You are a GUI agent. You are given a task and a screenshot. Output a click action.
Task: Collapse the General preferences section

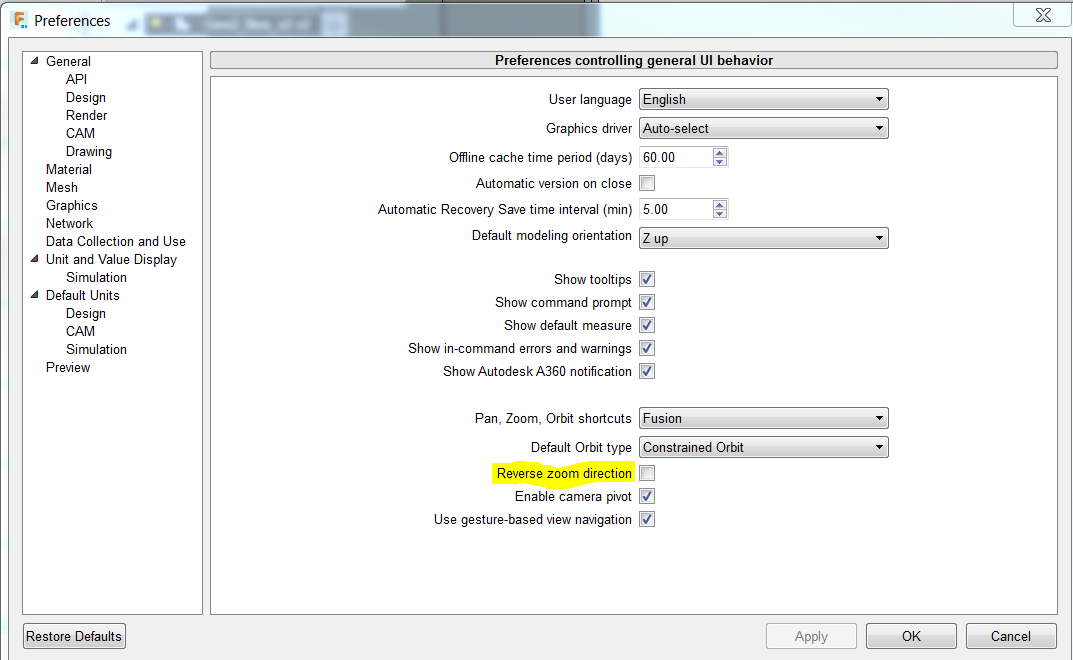point(33,61)
